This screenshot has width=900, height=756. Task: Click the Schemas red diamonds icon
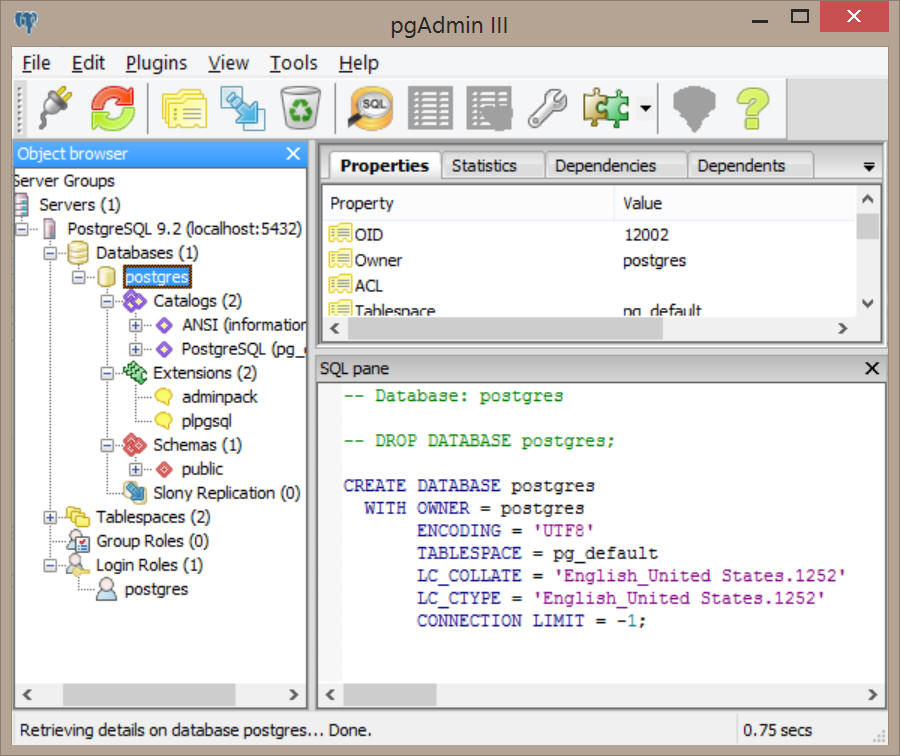point(135,445)
